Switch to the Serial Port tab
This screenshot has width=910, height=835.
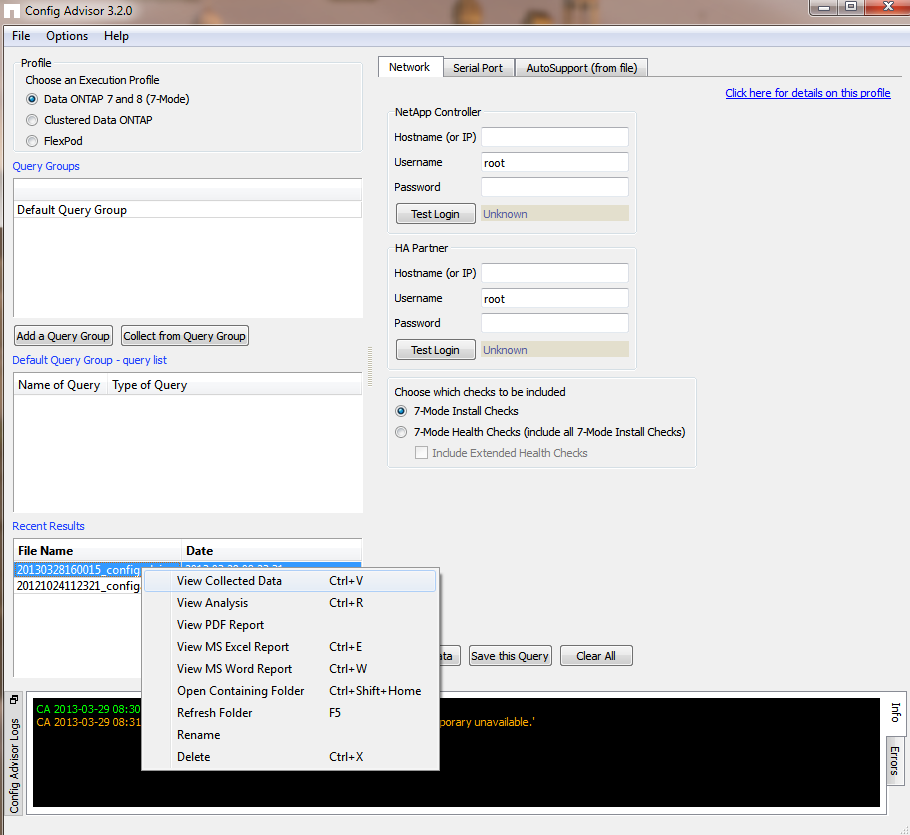tap(478, 68)
